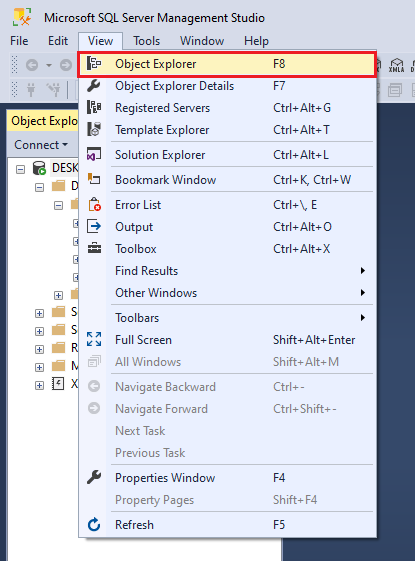Click the Template Explorer icon
Image resolution: width=415 pixels, height=561 pixels.
click(94, 130)
